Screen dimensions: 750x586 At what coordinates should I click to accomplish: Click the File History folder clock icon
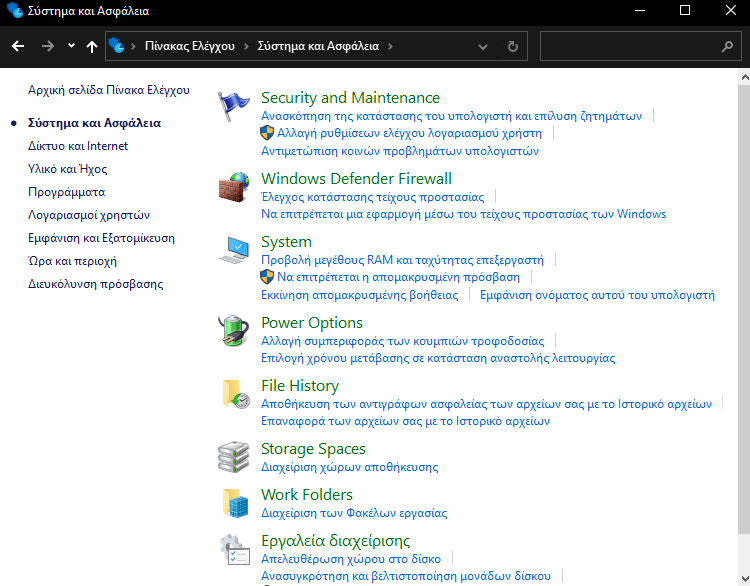pos(236,394)
